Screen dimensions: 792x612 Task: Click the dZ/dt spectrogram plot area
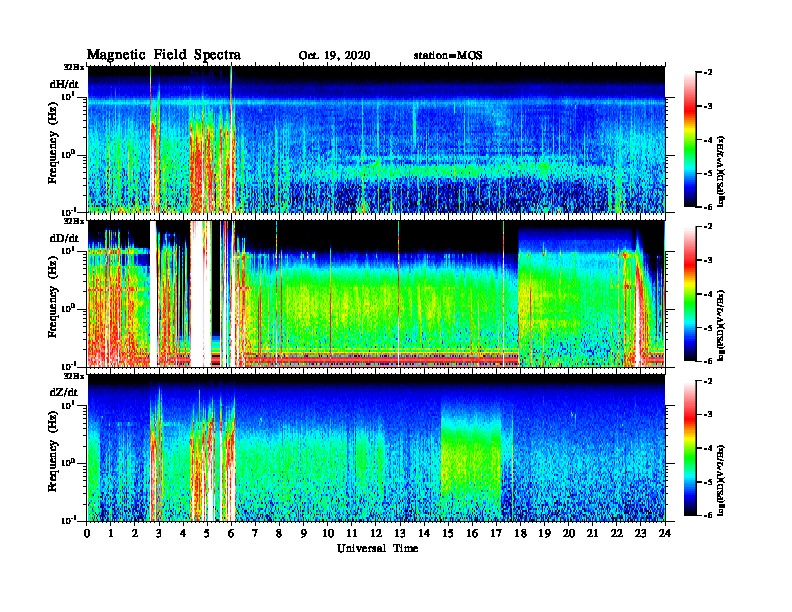pyautogui.click(x=376, y=448)
